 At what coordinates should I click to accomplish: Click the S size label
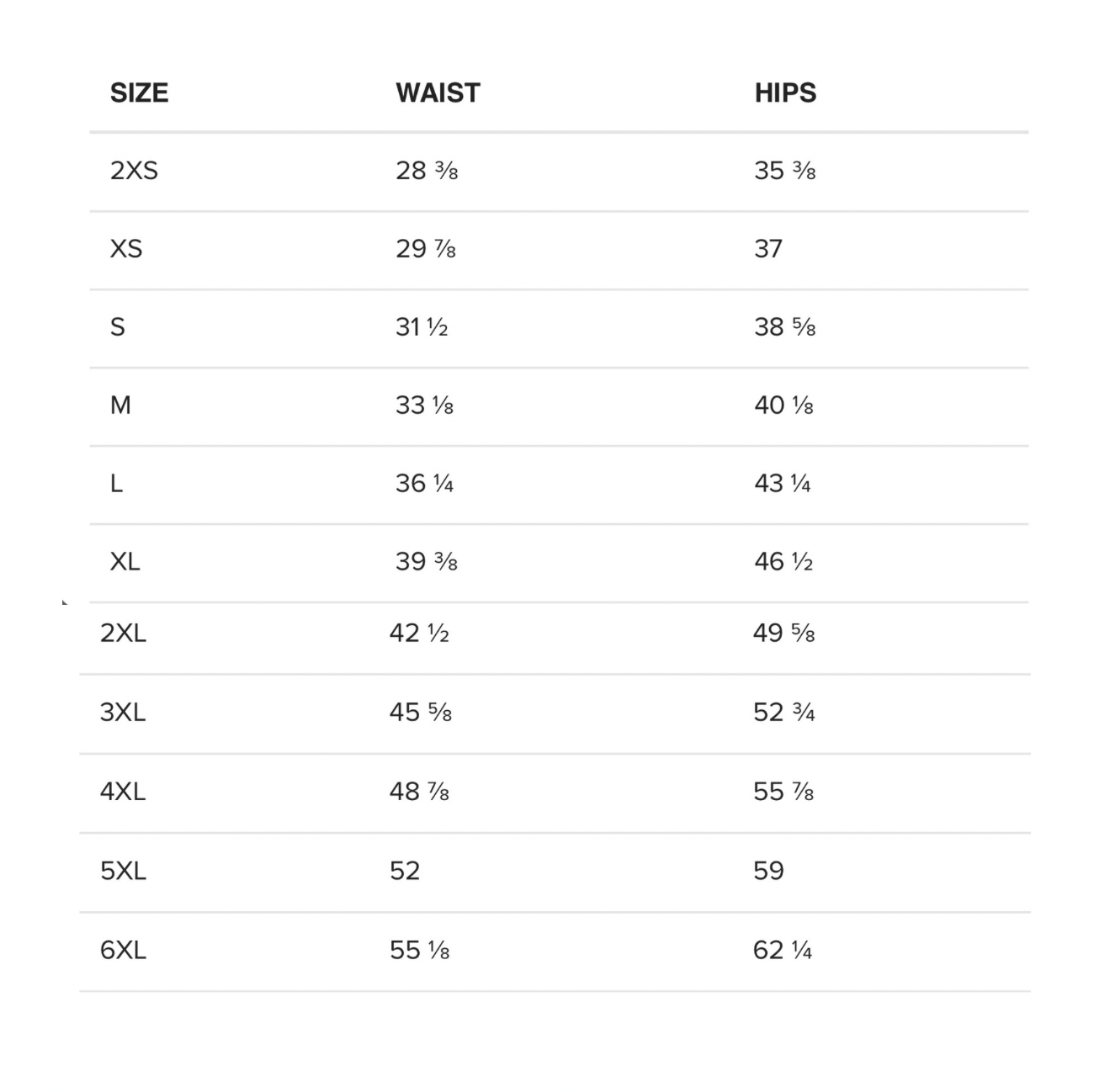point(118,327)
